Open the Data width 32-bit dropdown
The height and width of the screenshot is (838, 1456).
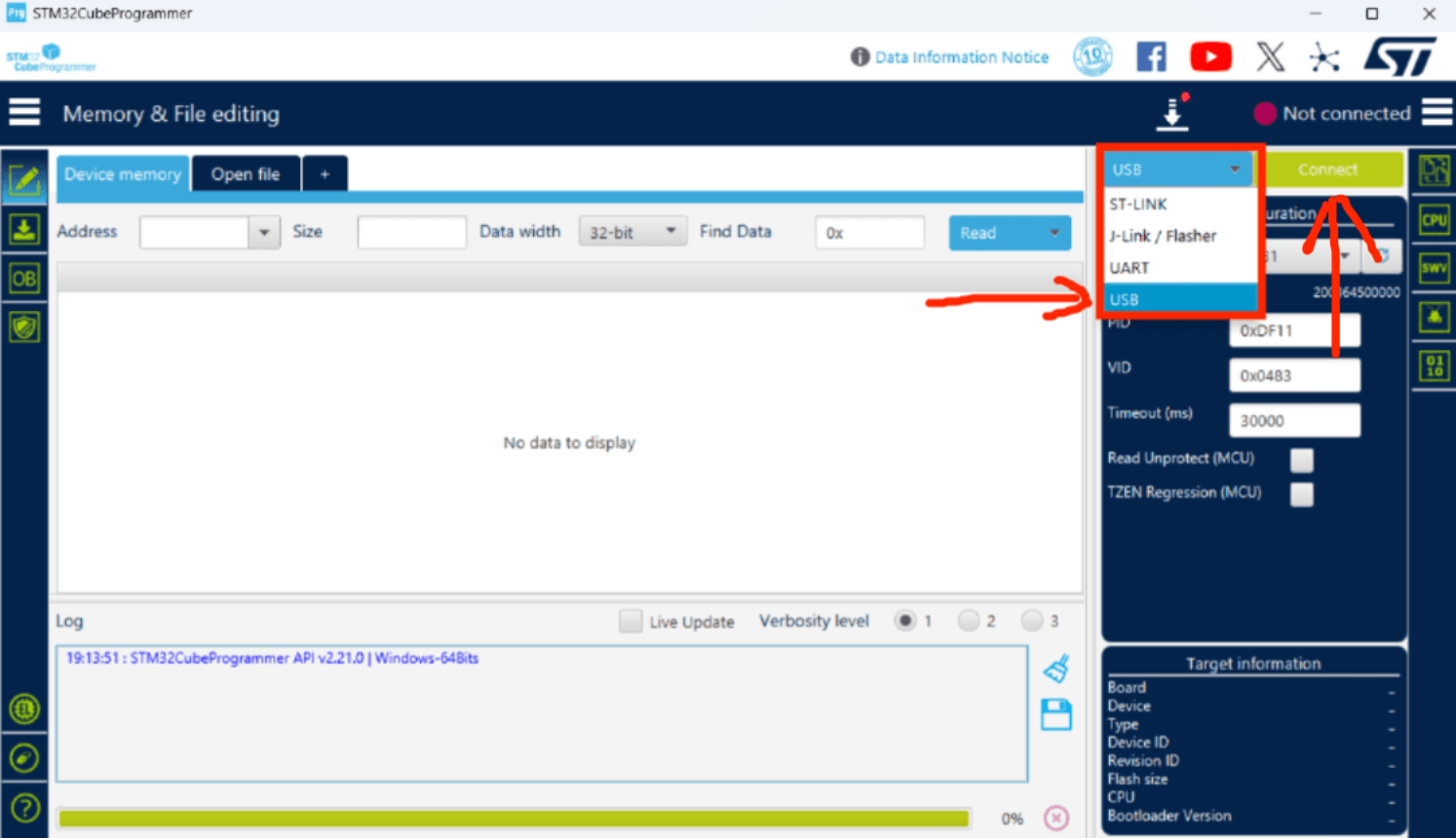pos(632,232)
